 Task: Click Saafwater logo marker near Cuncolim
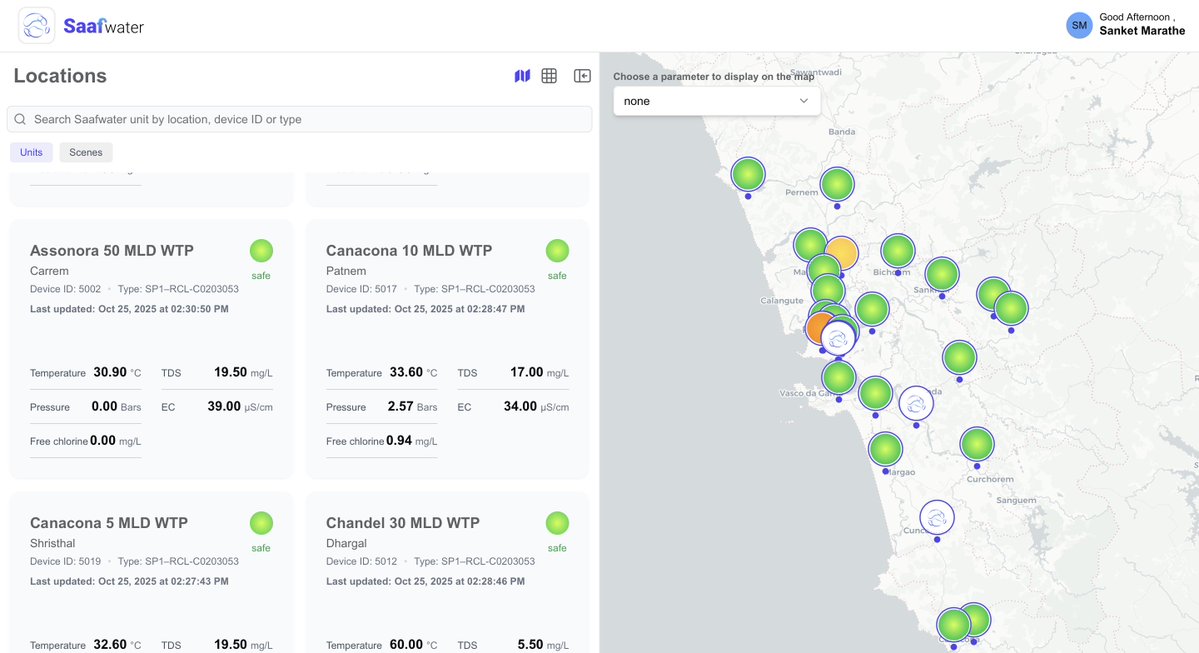tap(937, 518)
